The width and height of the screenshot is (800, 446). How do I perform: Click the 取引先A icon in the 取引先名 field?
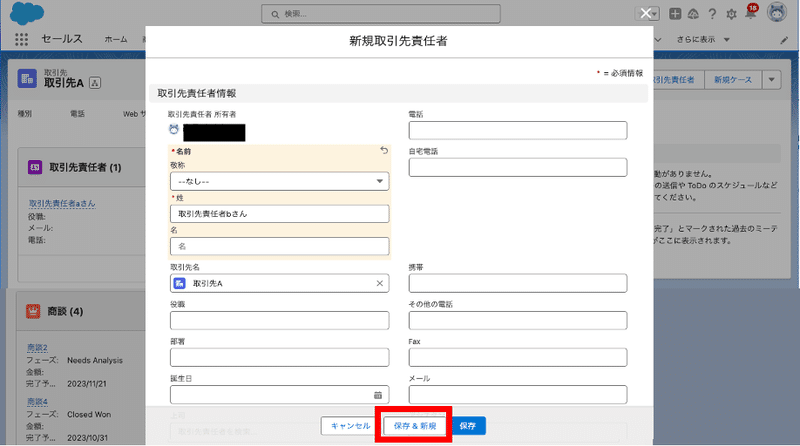point(180,283)
